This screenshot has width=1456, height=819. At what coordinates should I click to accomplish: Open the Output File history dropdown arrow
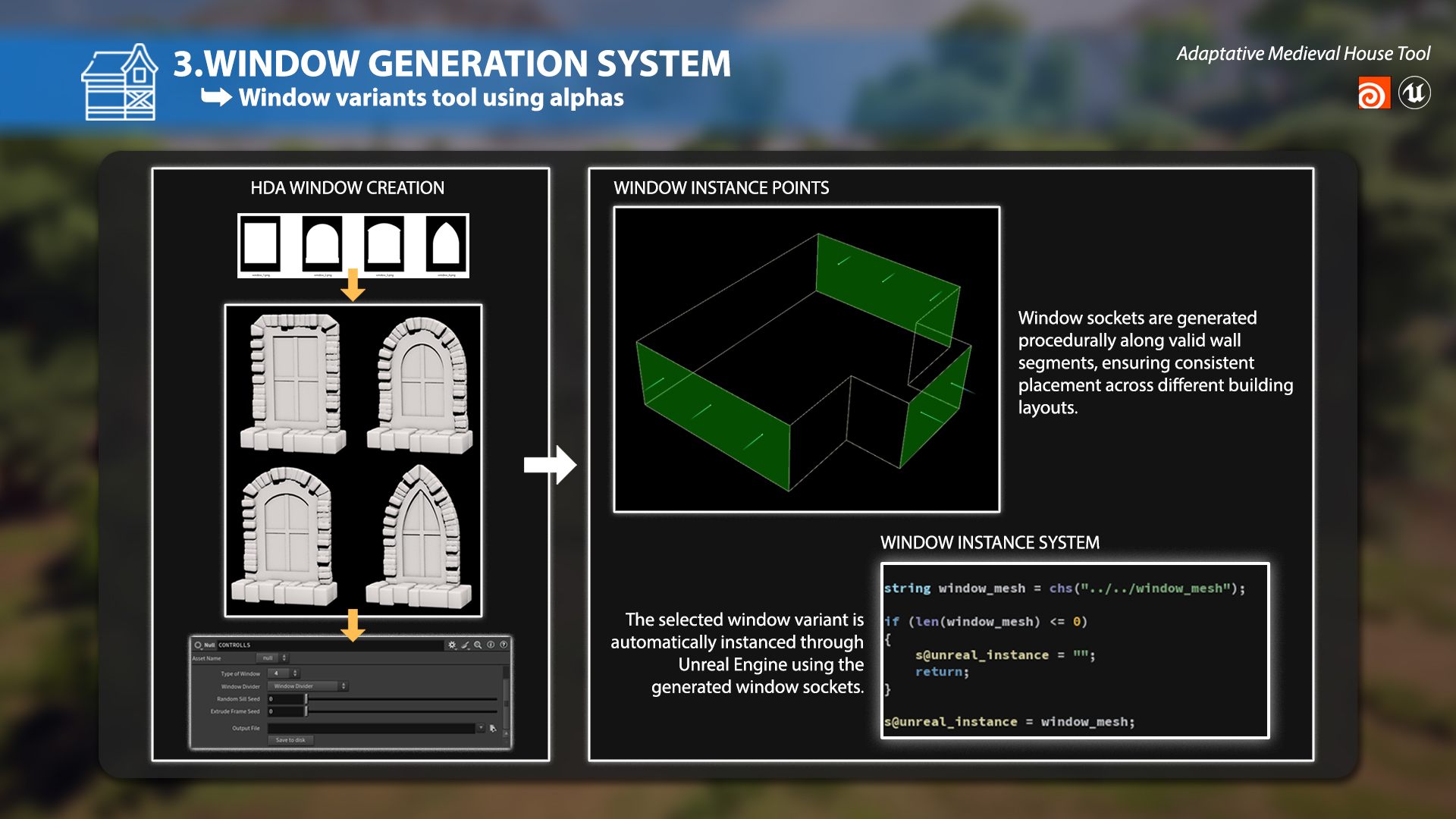481,727
